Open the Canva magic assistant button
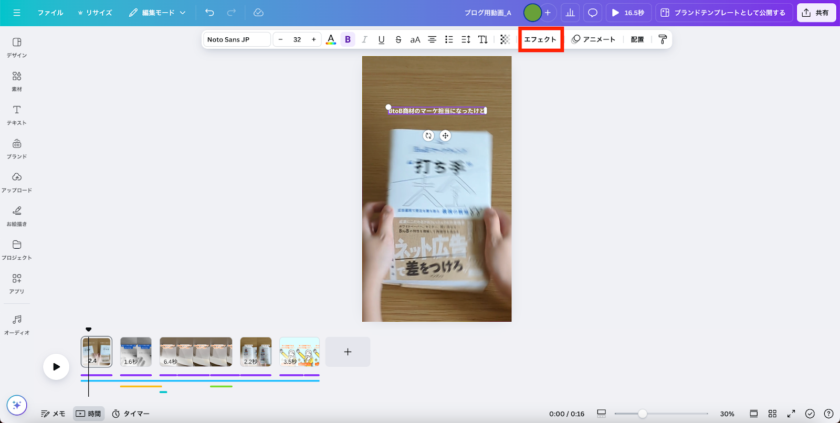This screenshot has height=423, width=840. [16, 404]
